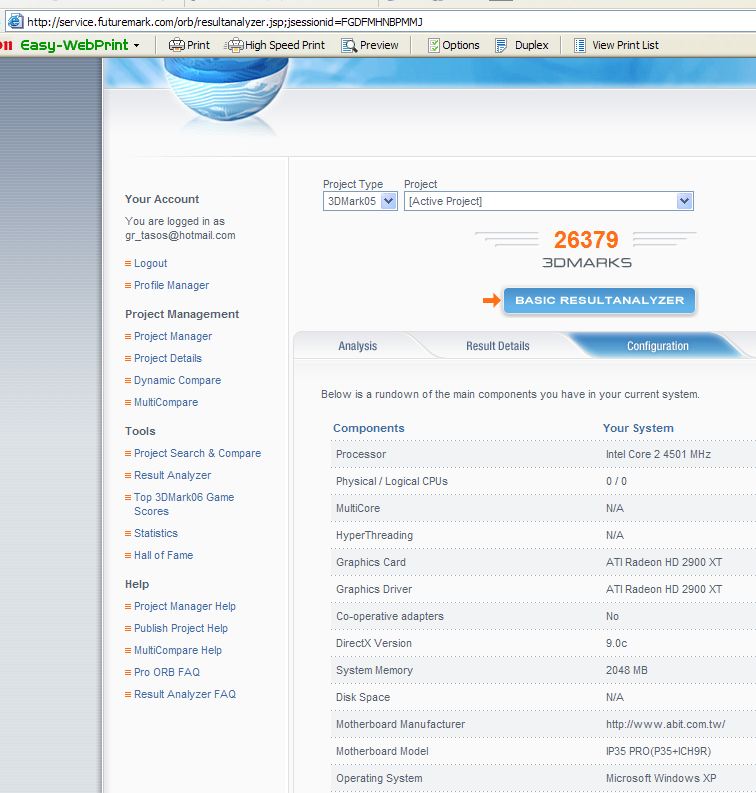Image resolution: width=756 pixels, height=793 pixels.
Task: Click the Intel Core 2 4501 MHz value
Action: click(658, 454)
